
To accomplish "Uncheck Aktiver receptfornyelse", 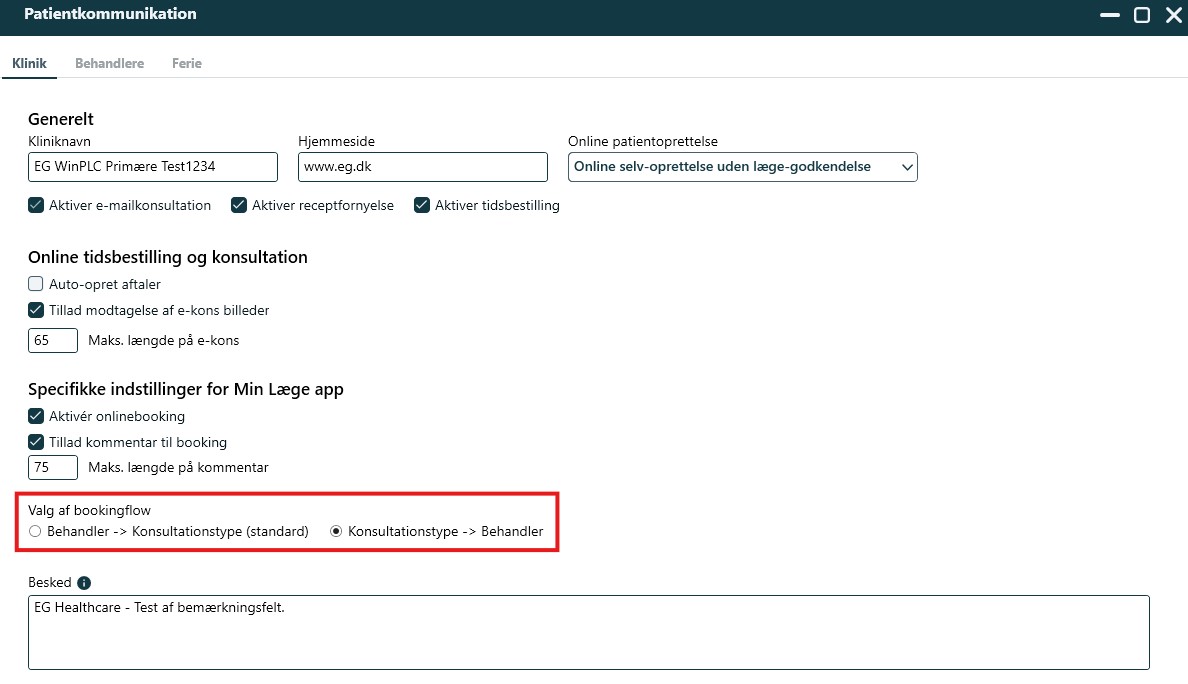I will click(239, 205).
